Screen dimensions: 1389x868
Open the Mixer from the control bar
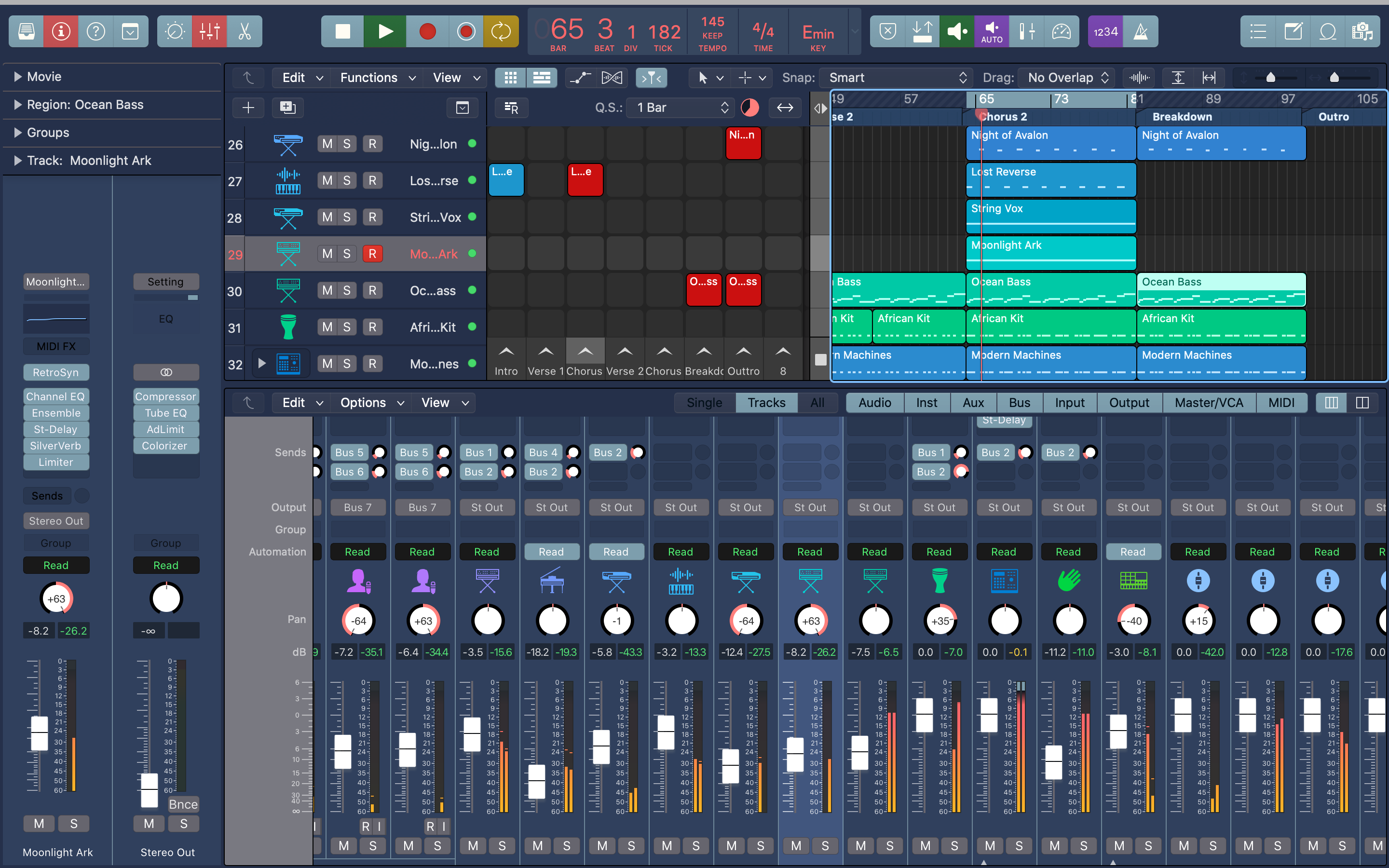209,31
